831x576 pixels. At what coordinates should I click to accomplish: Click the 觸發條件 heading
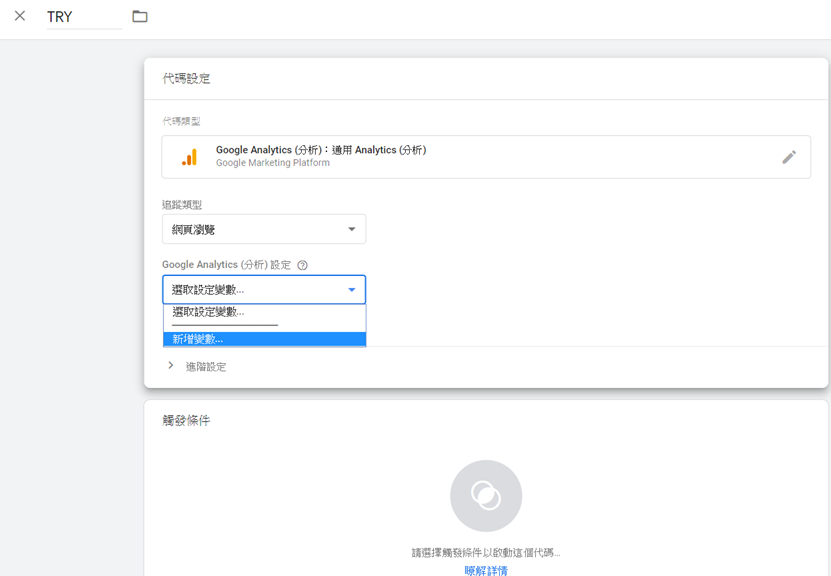[x=186, y=421]
